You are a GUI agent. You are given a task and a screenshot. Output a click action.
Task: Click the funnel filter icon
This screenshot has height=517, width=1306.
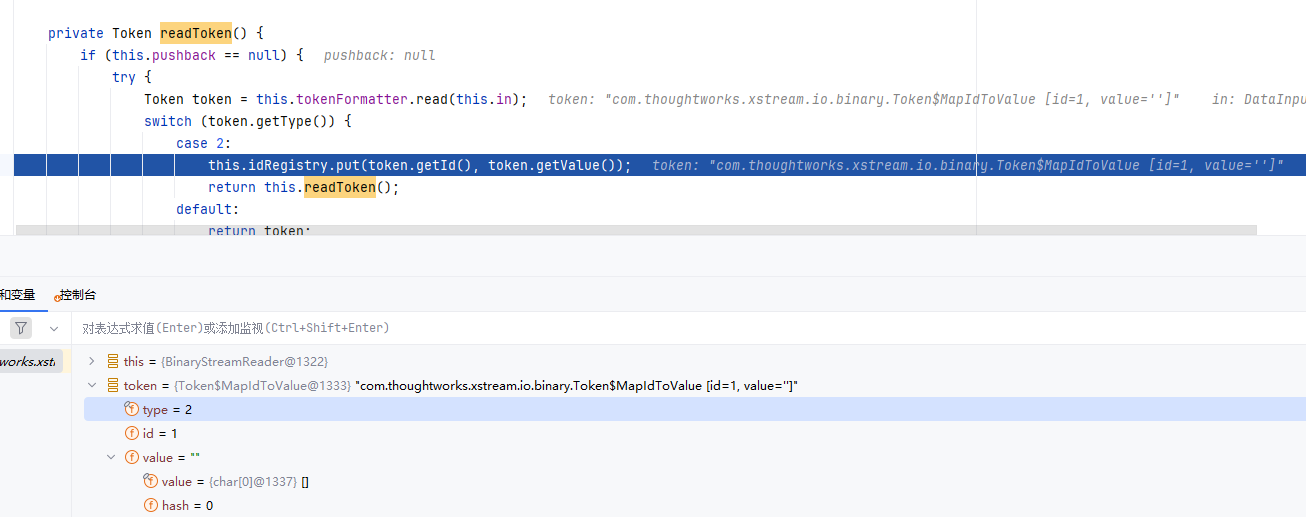click(x=21, y=328)
